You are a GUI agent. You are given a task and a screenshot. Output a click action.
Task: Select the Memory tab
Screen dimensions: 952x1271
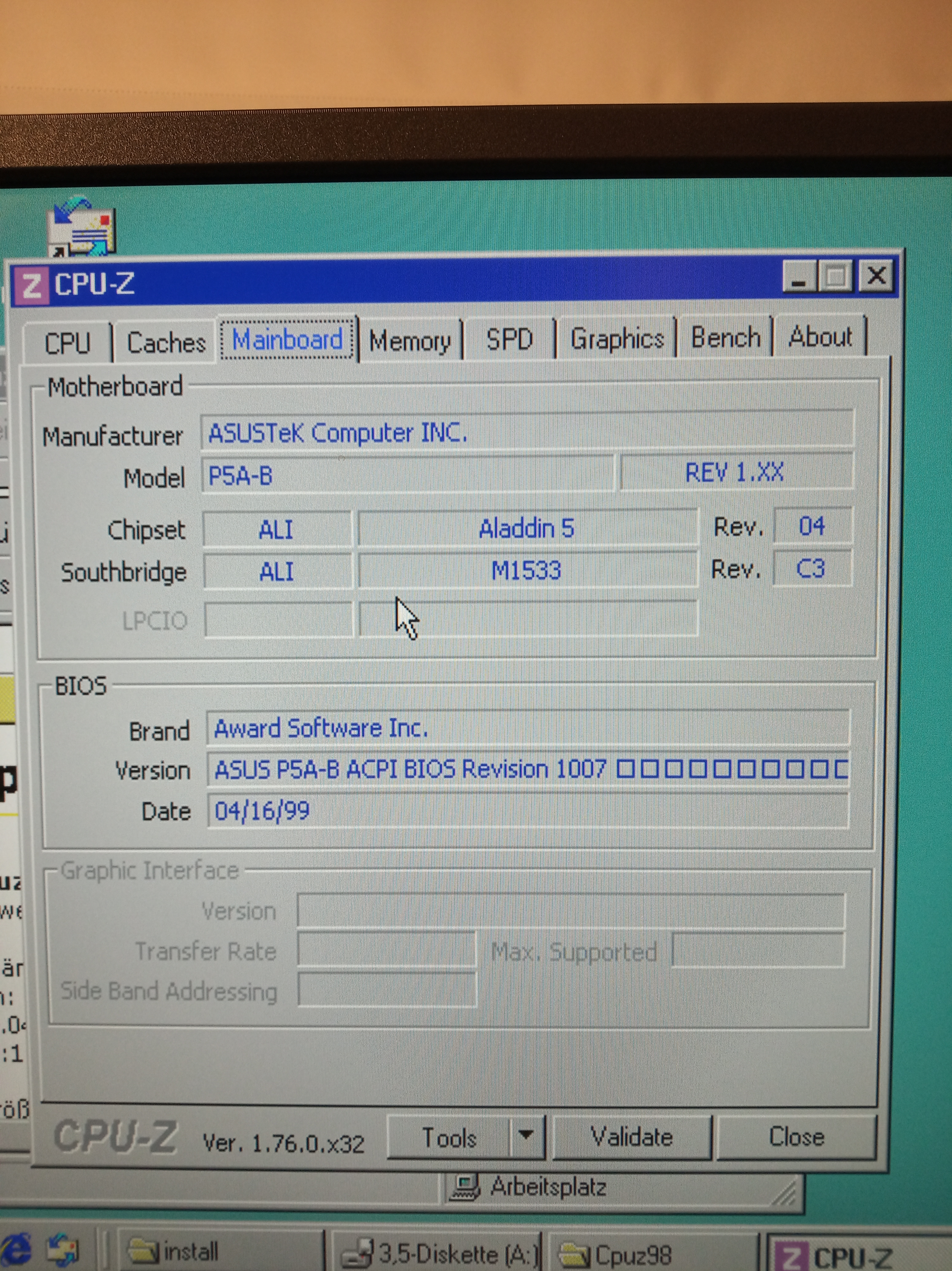410,341
